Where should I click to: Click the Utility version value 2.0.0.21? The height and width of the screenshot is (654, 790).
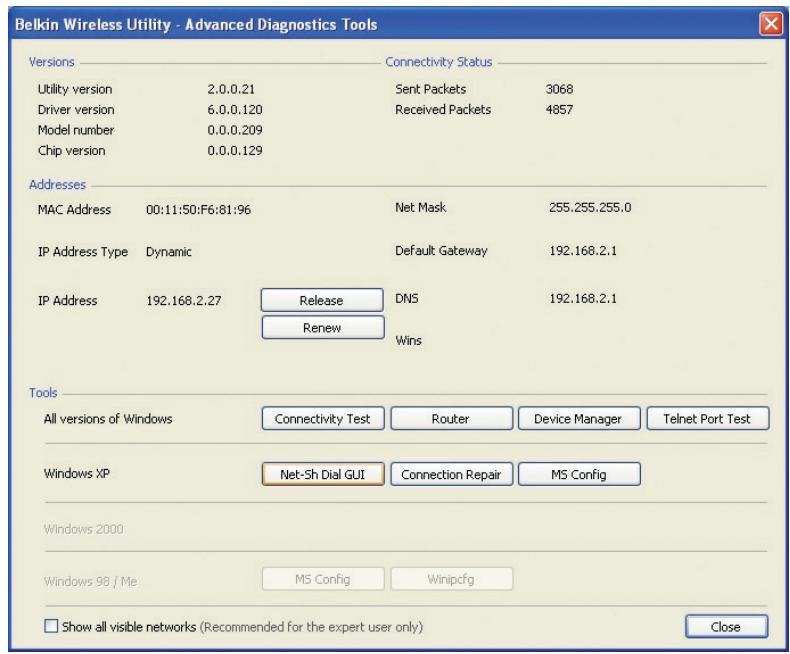pyautogui.click(x=231, y=89)
